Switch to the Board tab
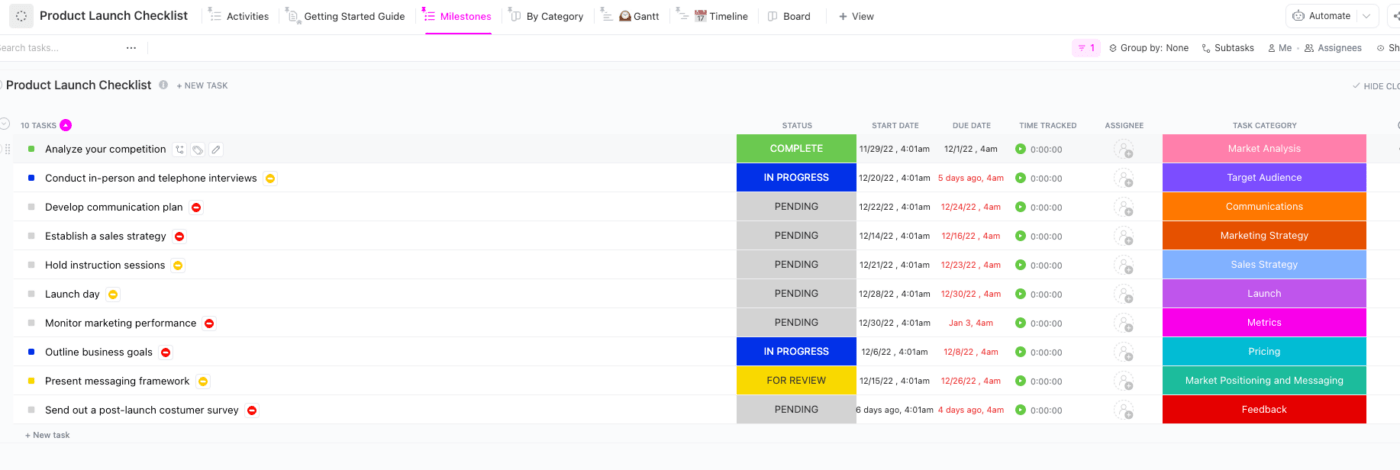 788,16
